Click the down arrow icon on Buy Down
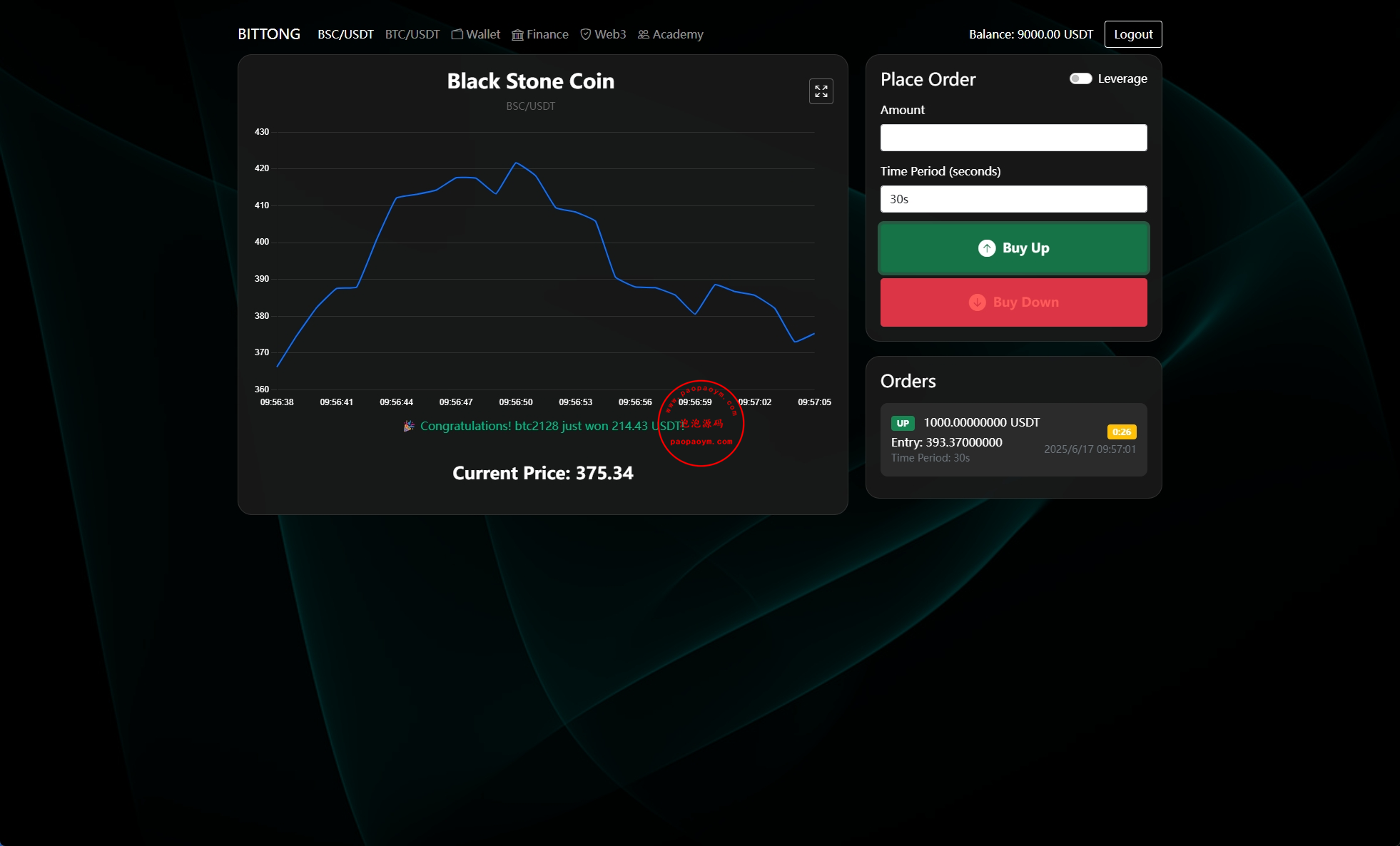Screen dimensions: 1400x846 pos(977,302)
